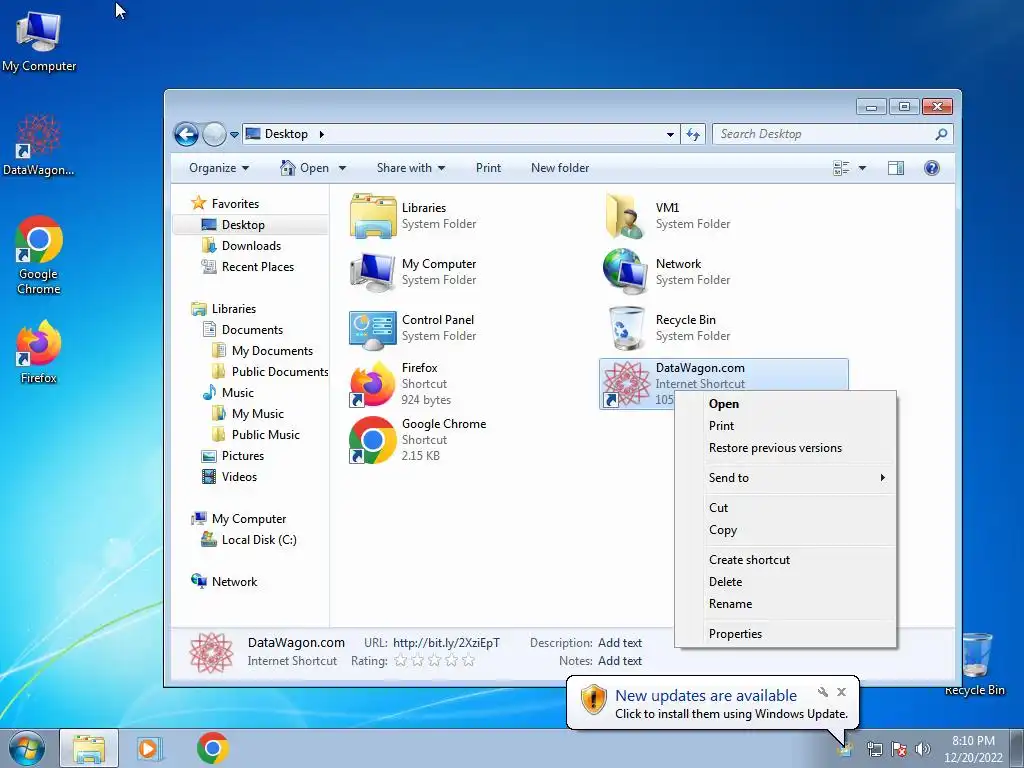Open the address bar history dropdown
Image resolution: width=1024 pixels, height=768 pixels.
click(670, 135)
